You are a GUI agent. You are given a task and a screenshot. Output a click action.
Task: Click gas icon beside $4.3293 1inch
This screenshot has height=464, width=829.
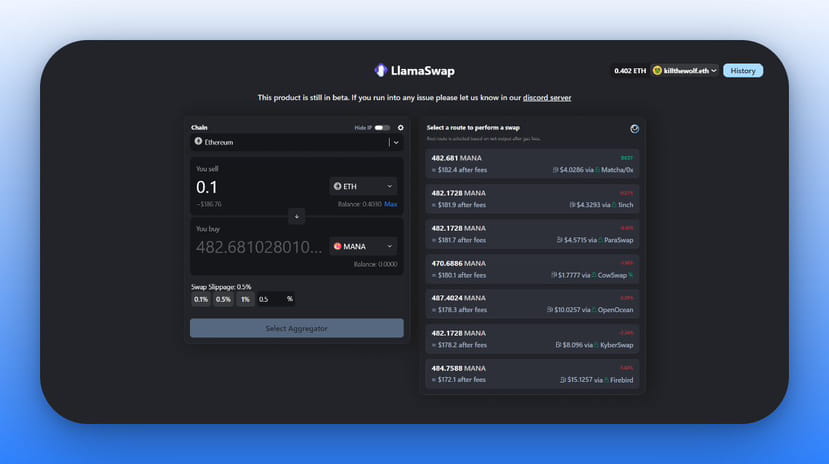click(x=572, y=205)
